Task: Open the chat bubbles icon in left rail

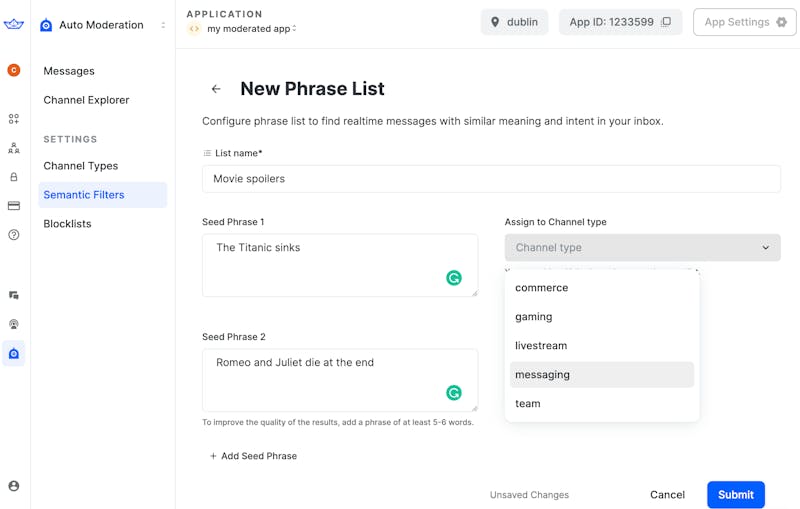Action: tap(14, 295)
